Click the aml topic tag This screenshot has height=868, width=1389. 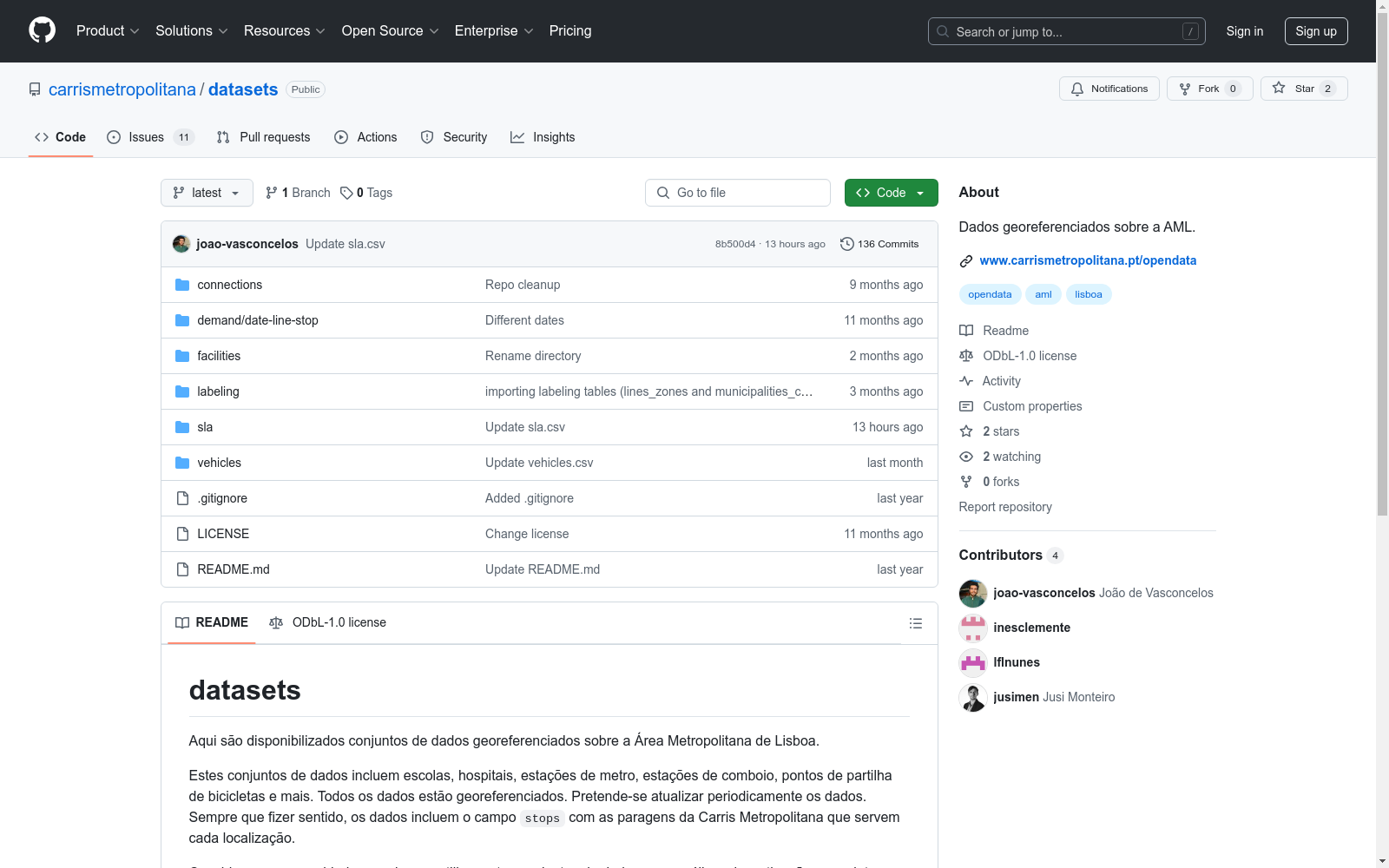[1043, 294]
